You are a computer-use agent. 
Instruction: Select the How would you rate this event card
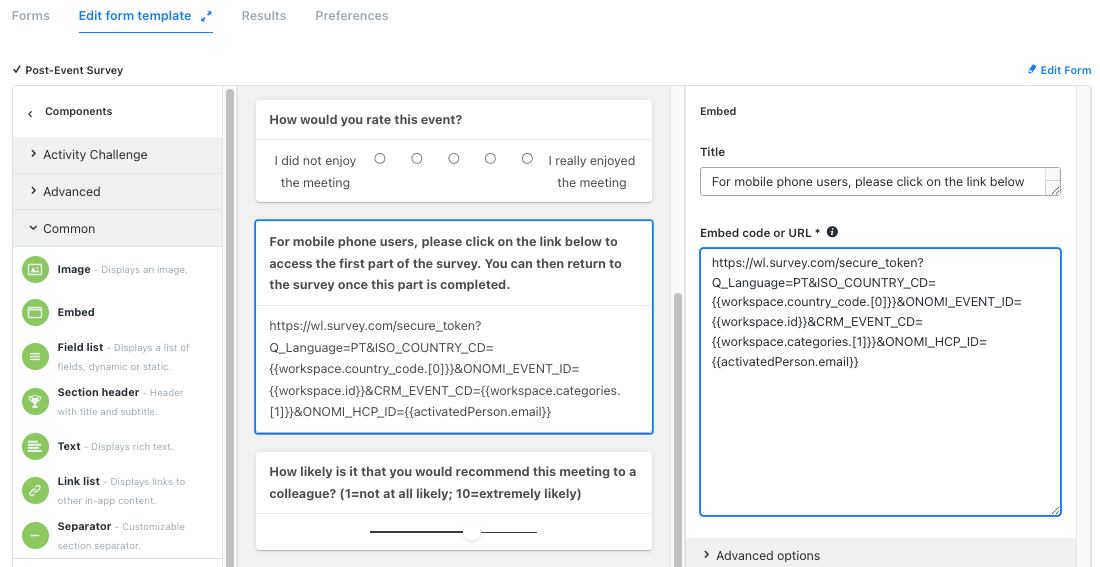pyautogui.click(x=454, y=151)
